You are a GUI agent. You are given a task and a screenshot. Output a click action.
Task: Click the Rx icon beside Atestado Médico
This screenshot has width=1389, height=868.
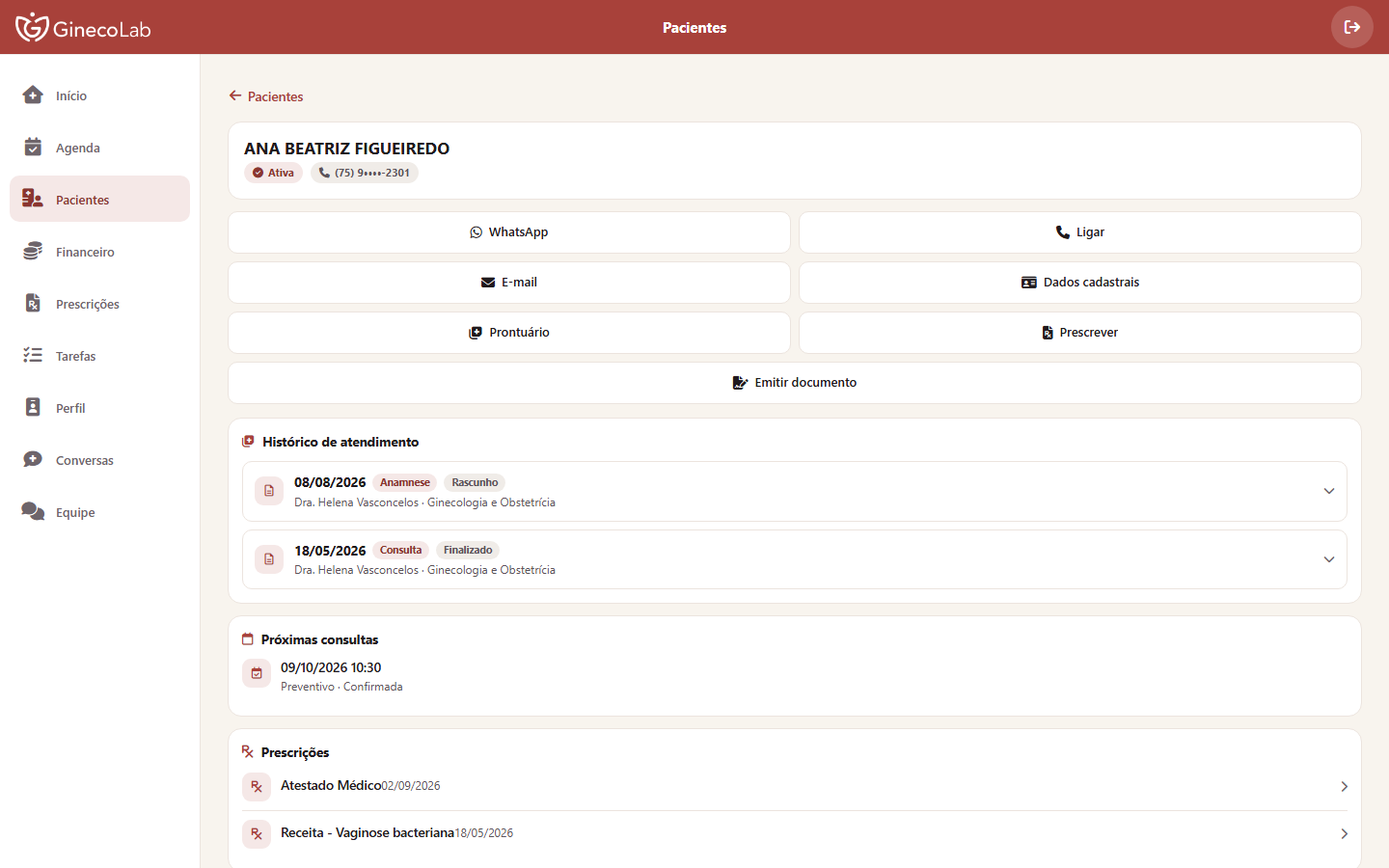257,787
